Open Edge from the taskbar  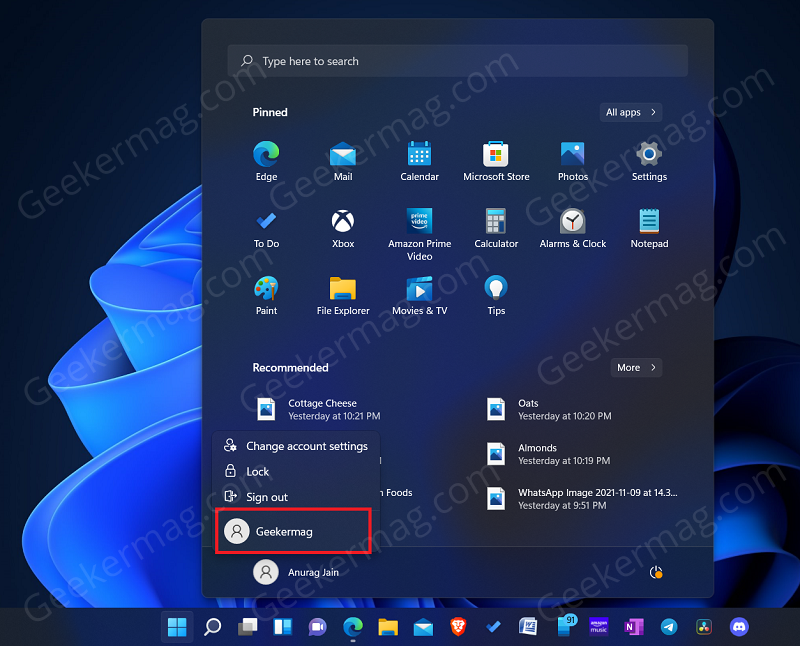pyautogui.click(x=353, y=627)
